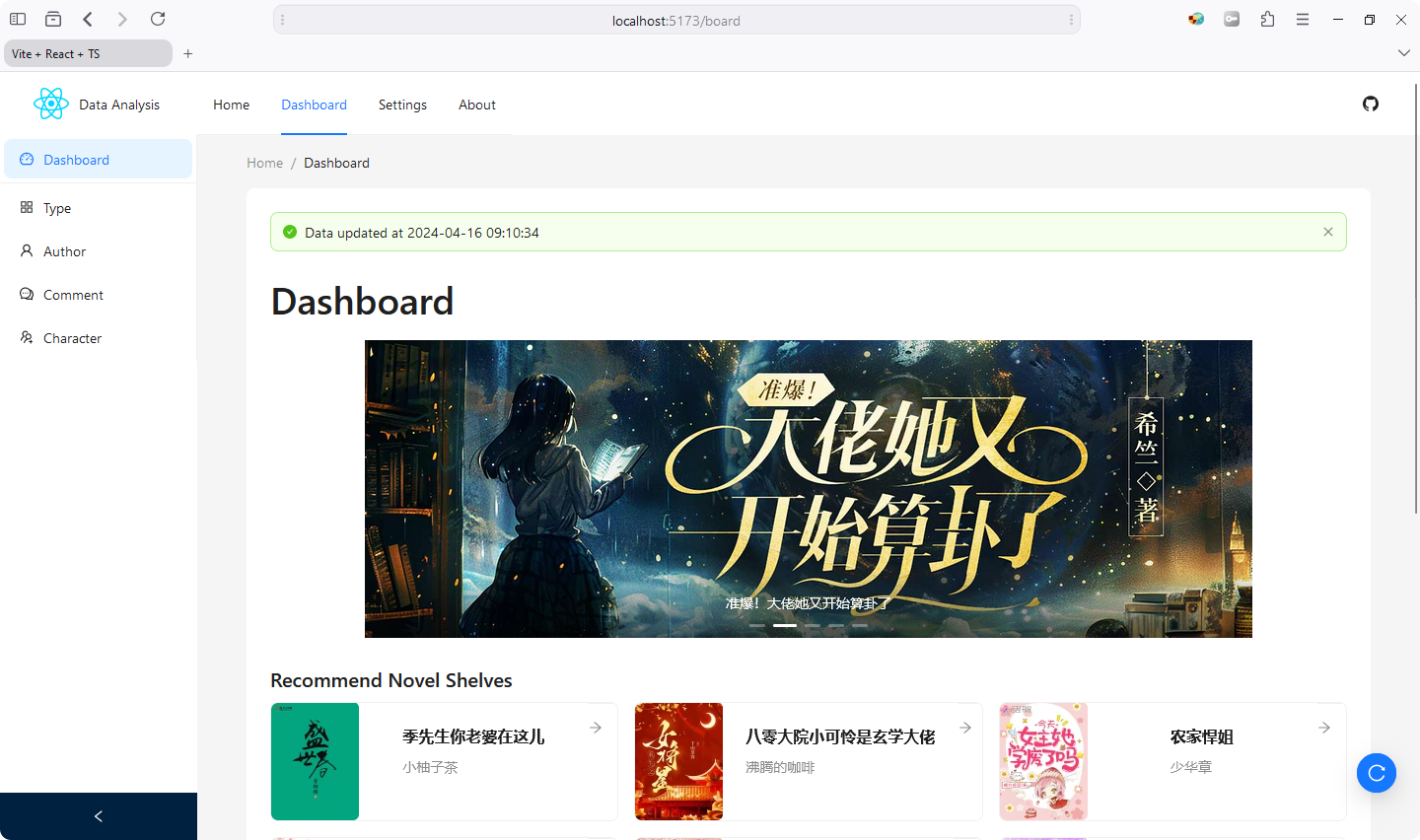Open arrow on 农家悍妞 card
This screenshot has width=1420, height=840.
pos(1324,728)
